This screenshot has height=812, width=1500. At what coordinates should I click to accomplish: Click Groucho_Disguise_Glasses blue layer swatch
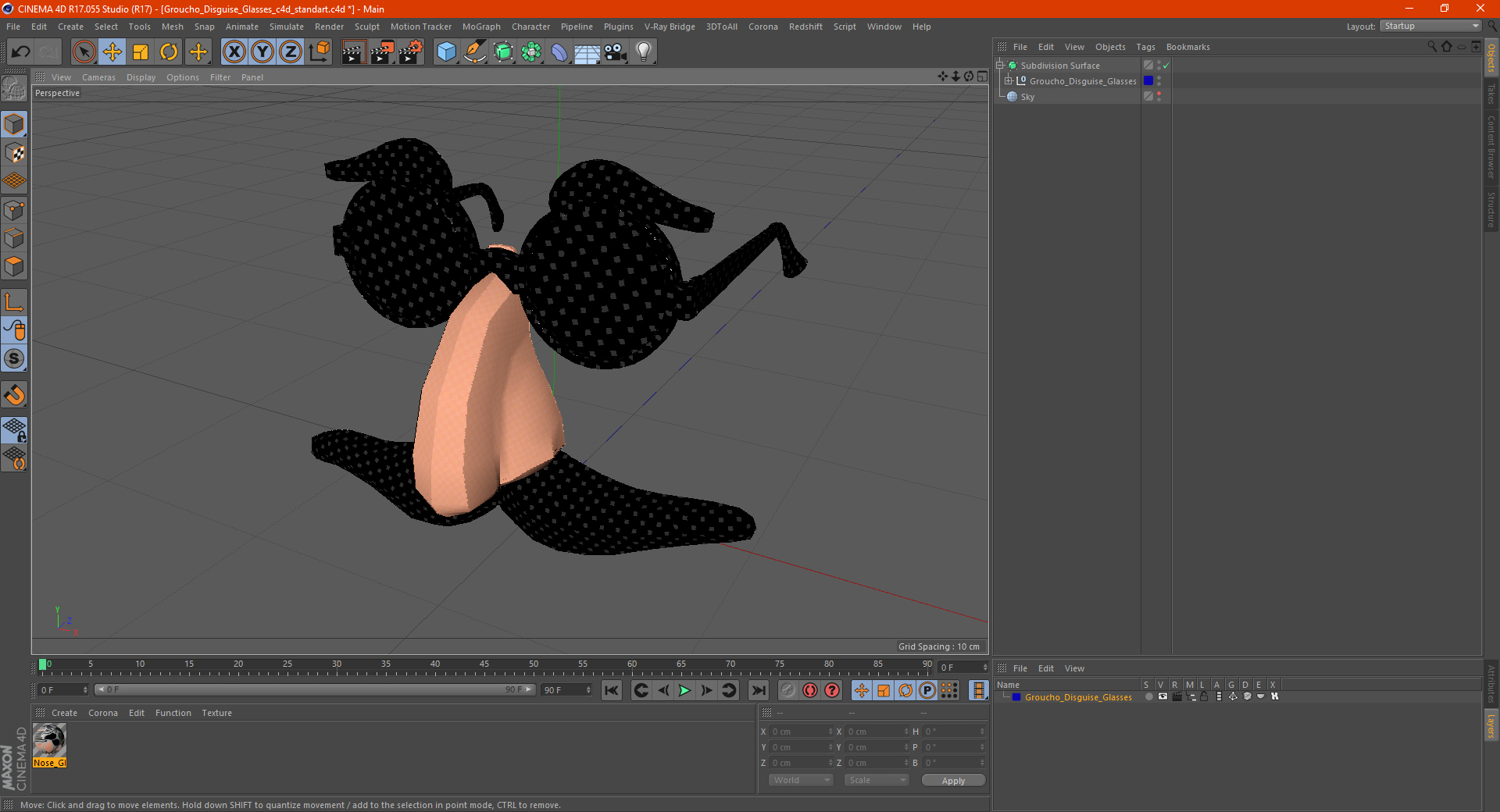tap(1148, 81)
